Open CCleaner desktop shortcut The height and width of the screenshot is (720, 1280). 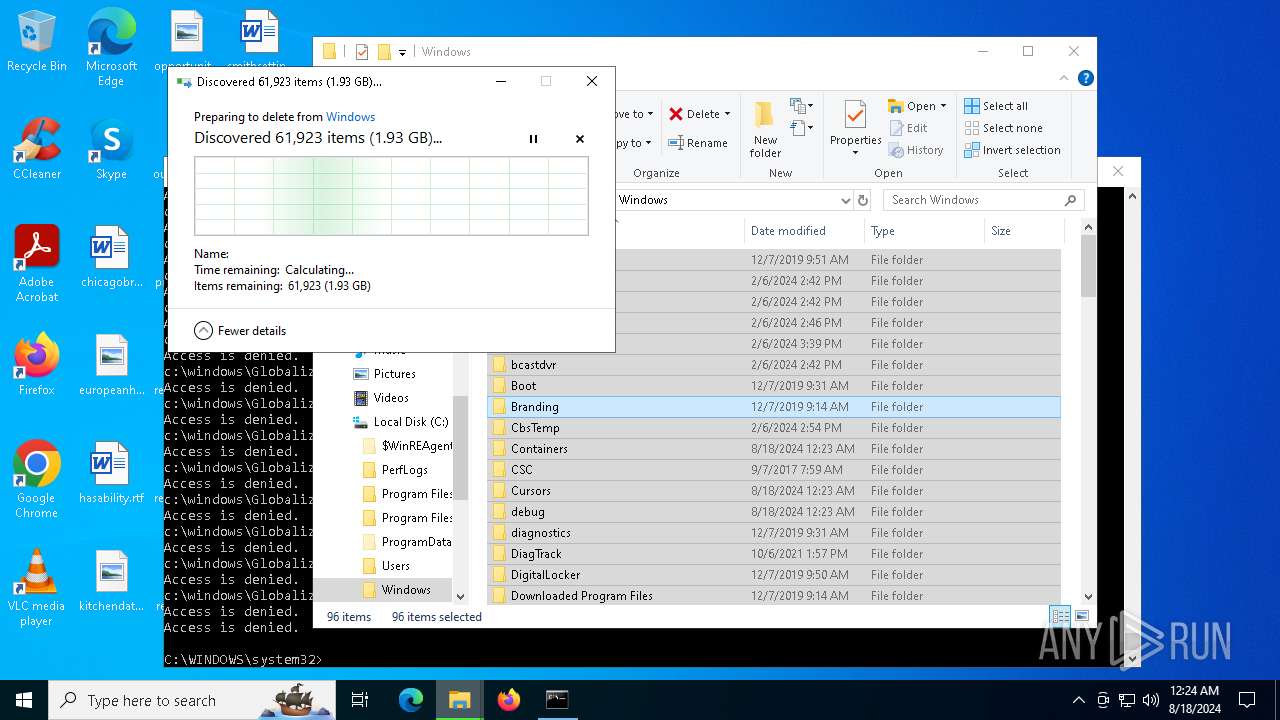pos(37,150)
